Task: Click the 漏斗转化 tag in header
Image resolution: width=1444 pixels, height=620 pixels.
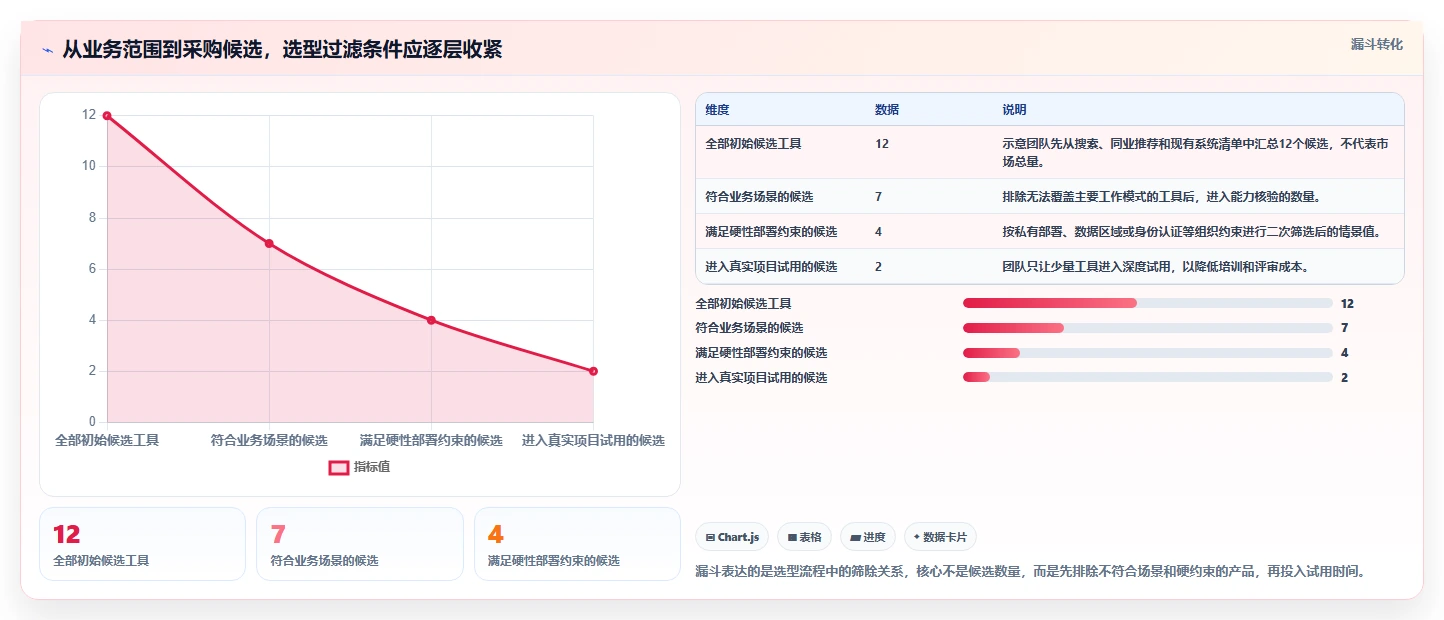Action: (x=1376, y=44)
